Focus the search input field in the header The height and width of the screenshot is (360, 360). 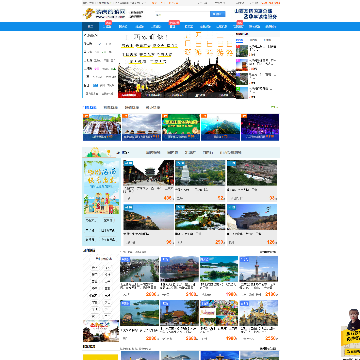click(182, 14)
